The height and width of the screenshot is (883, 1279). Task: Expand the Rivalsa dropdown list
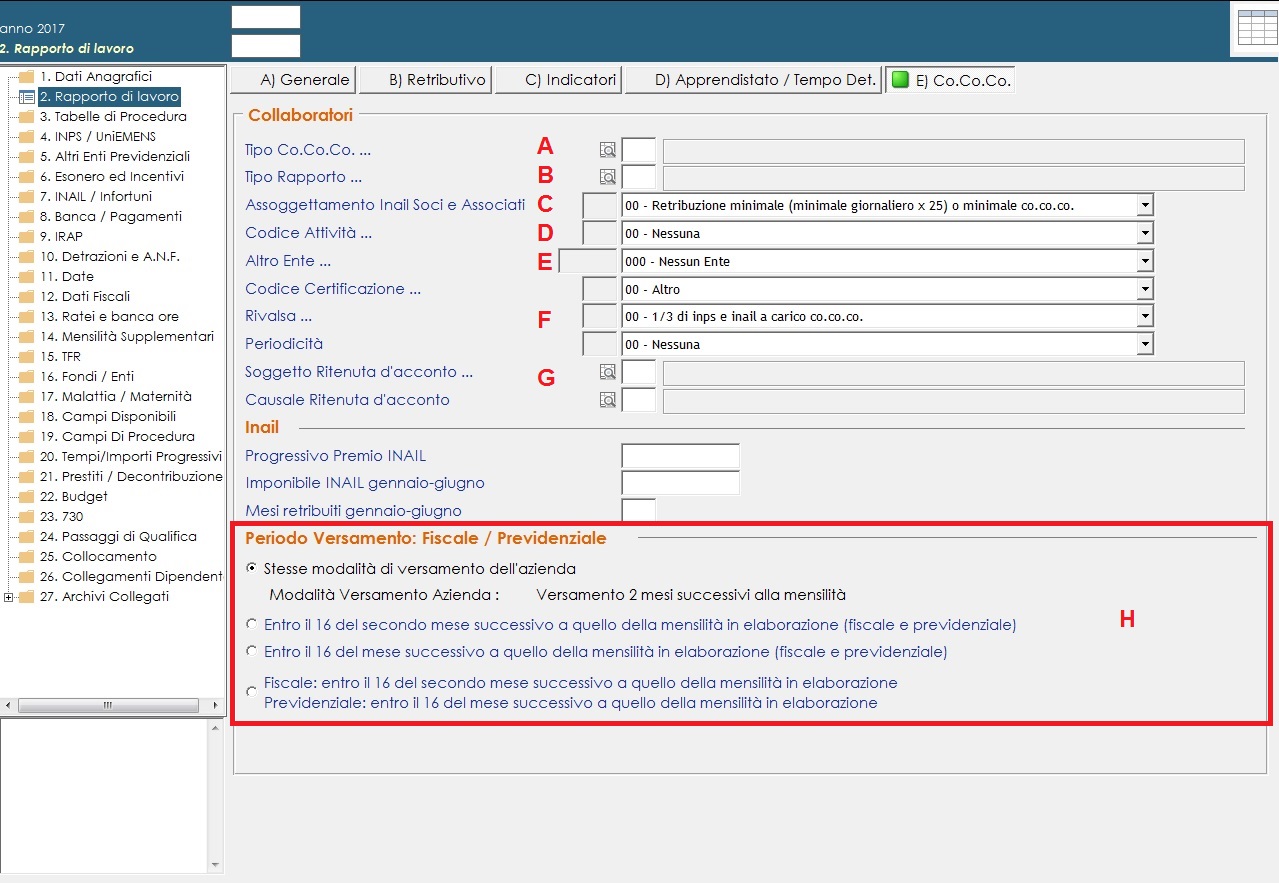[1145, 317]
